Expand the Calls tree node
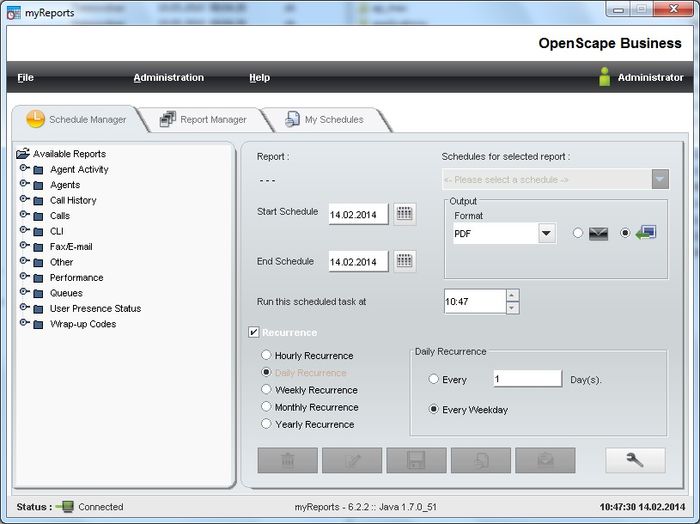This screenshot has height=524, width=700. (24, 215)
